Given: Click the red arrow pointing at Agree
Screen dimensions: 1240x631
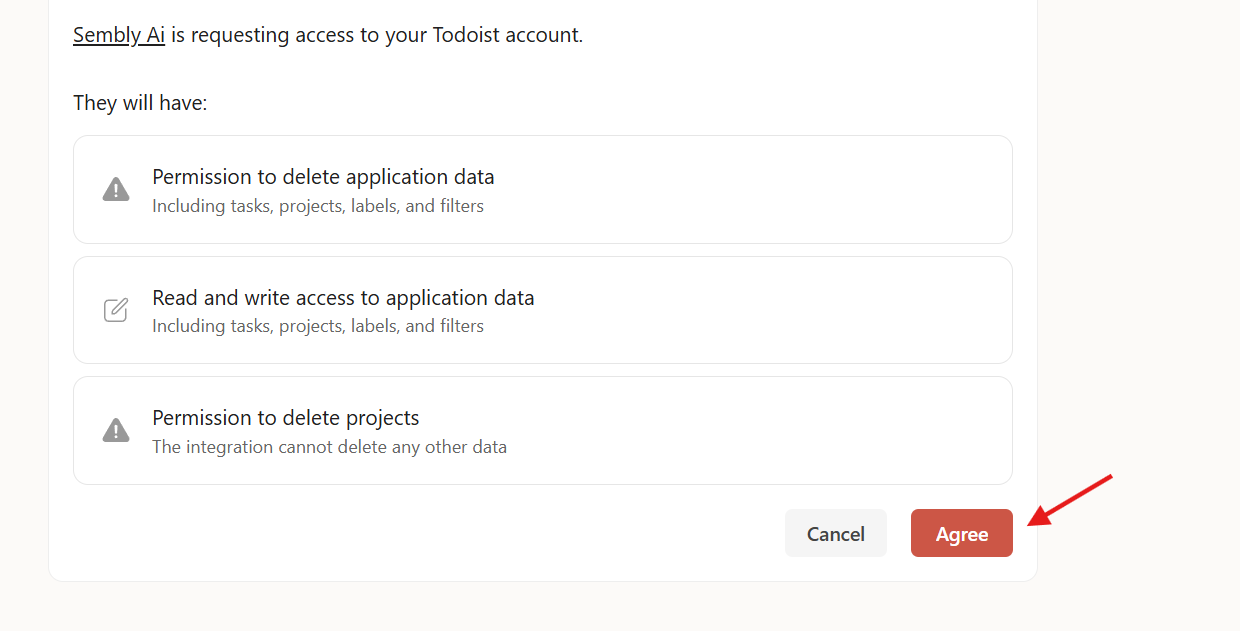Looking at the screenshot, I should [1071, 498].
